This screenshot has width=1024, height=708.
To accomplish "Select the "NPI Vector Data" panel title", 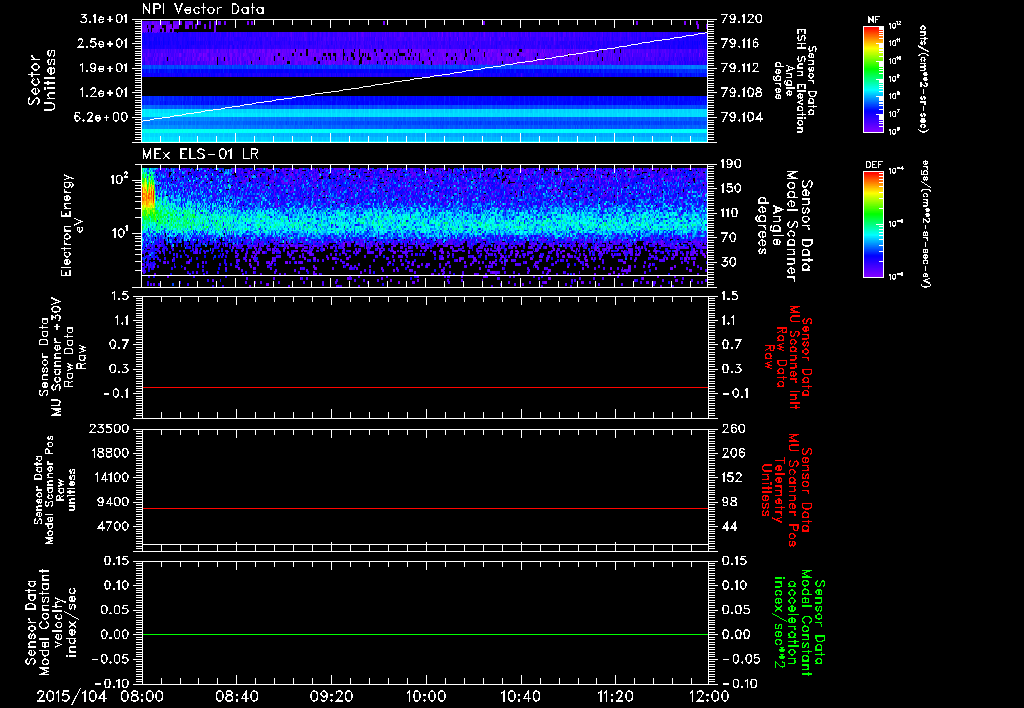I will [x=203, y=9].
